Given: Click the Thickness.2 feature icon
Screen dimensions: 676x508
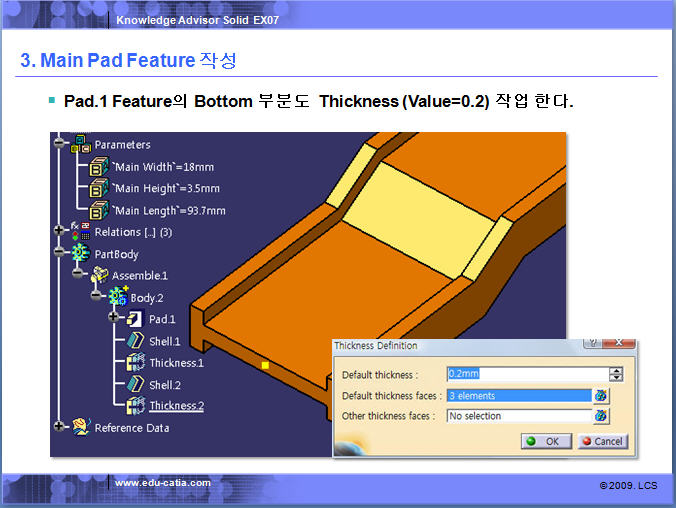Looking at the screenshot, I should click(136, 405).
